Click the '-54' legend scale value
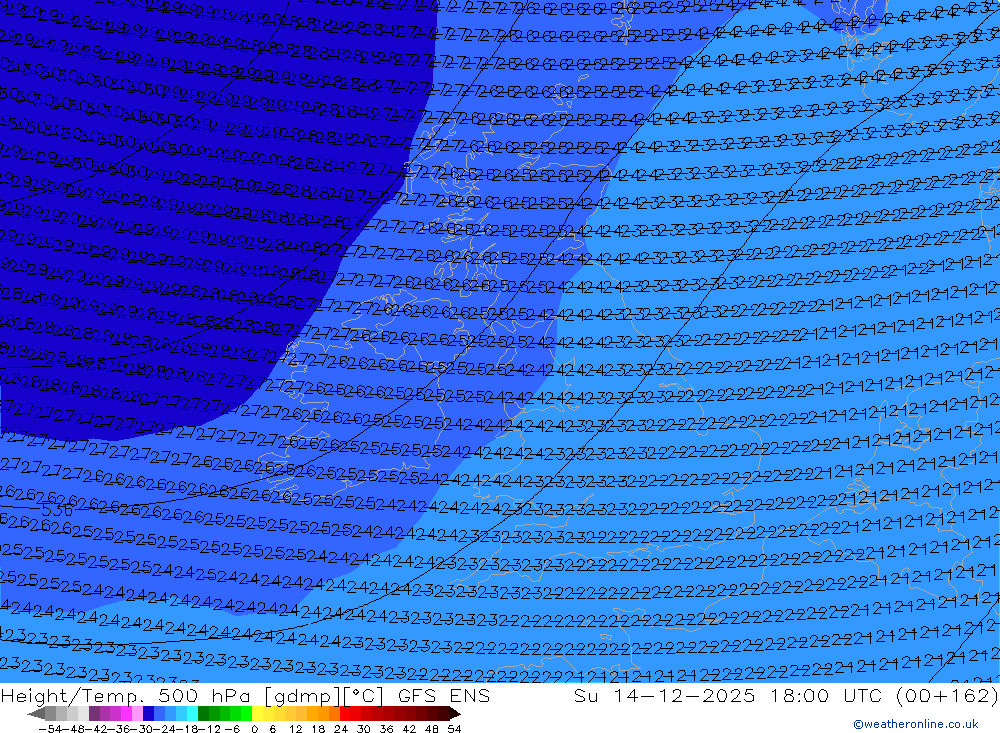 (x=50, y=729)
